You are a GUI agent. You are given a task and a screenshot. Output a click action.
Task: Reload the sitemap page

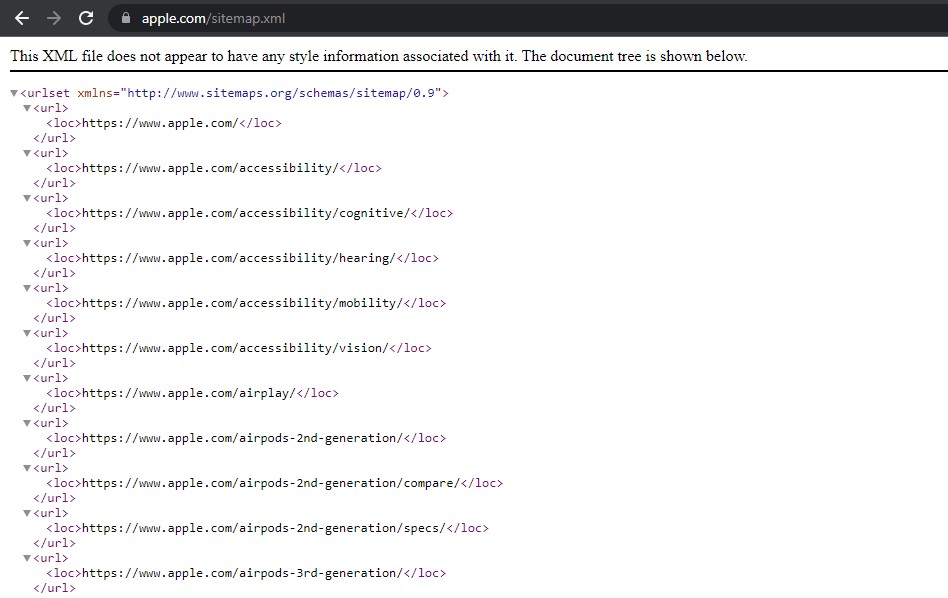click(x=86, y=18)
